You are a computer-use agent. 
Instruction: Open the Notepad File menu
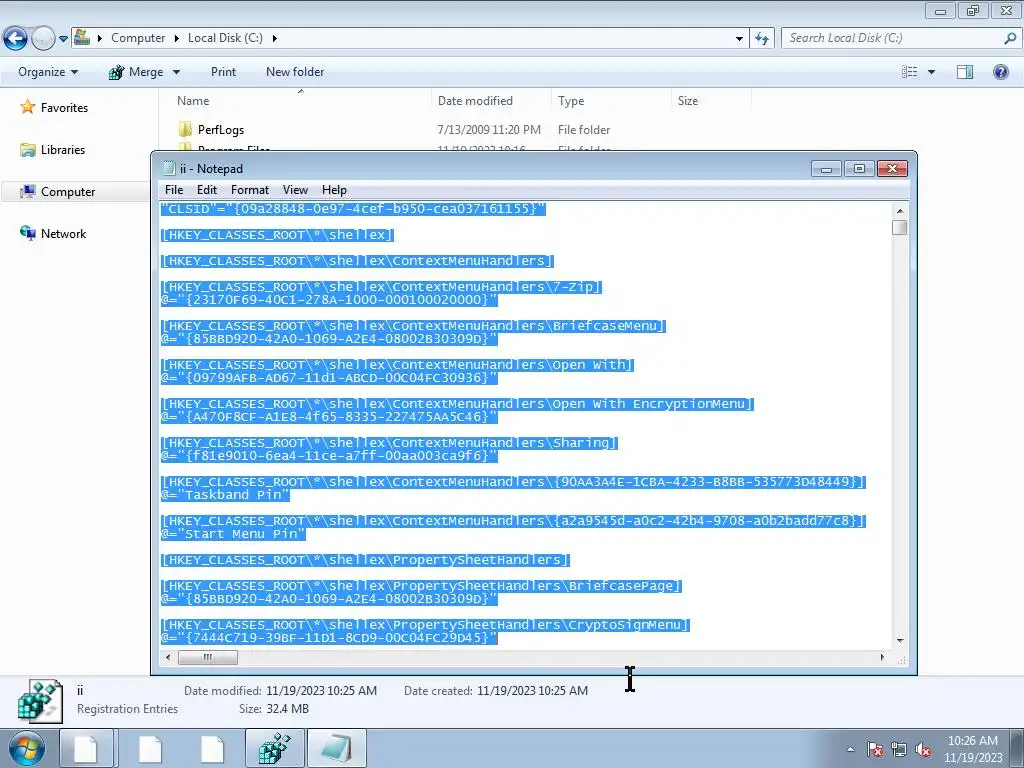point(174,190)
